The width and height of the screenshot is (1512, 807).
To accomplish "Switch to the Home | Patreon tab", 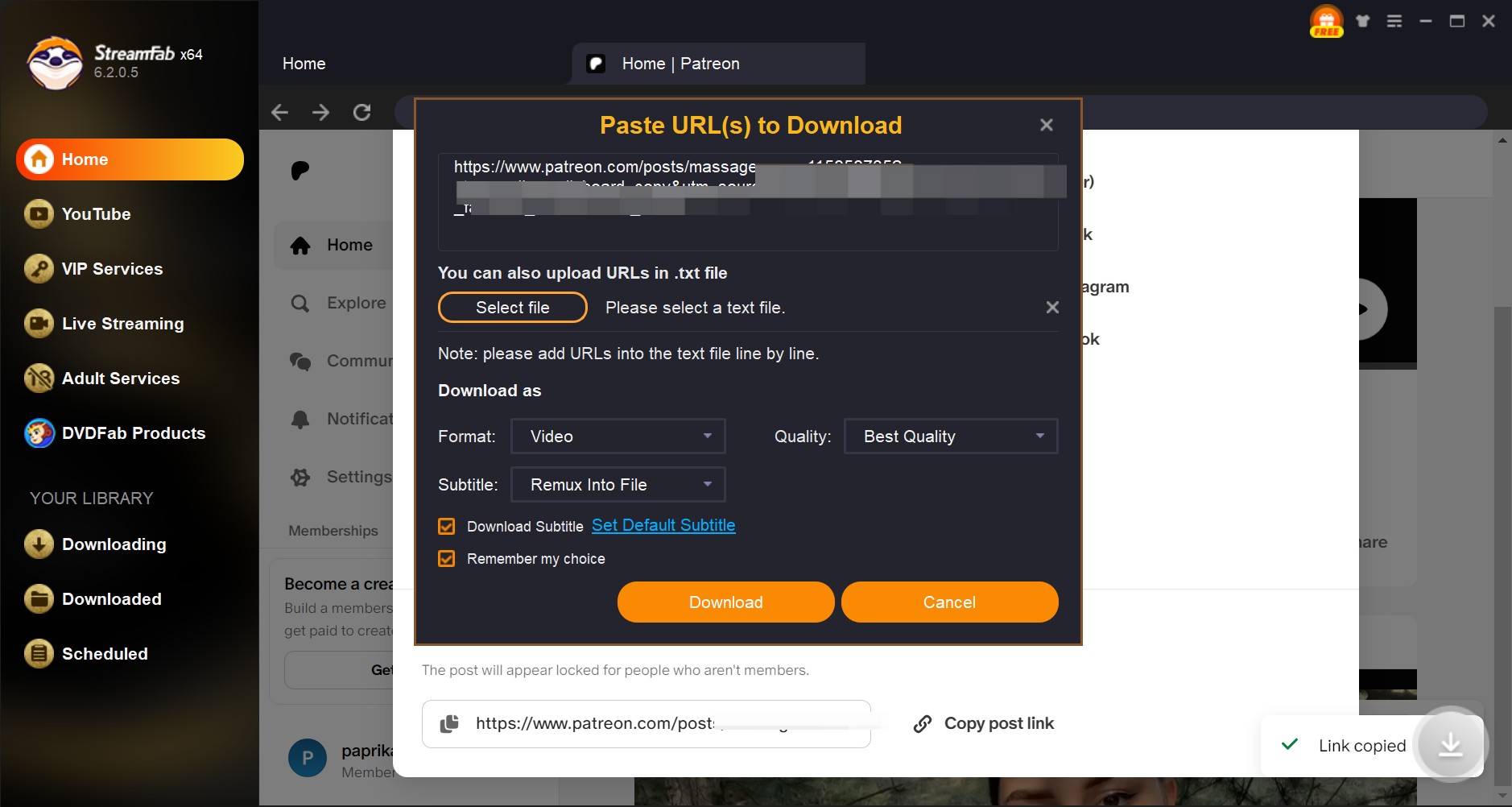I will [x=719, y=64].
